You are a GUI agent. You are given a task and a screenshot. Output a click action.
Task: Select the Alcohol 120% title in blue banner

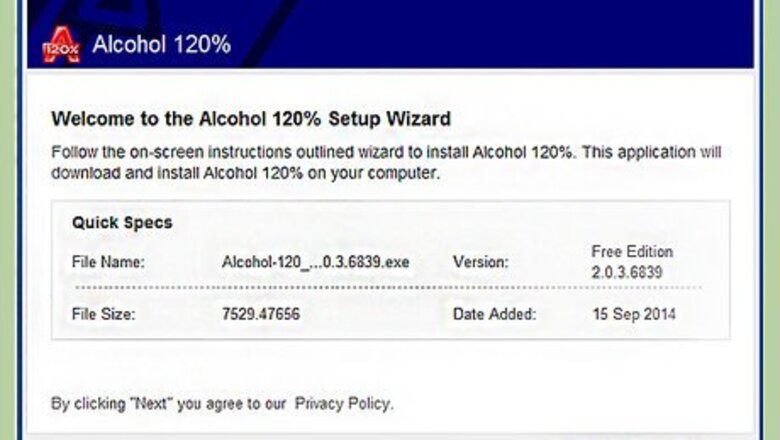pyautogui.click(x=162, y=44)
